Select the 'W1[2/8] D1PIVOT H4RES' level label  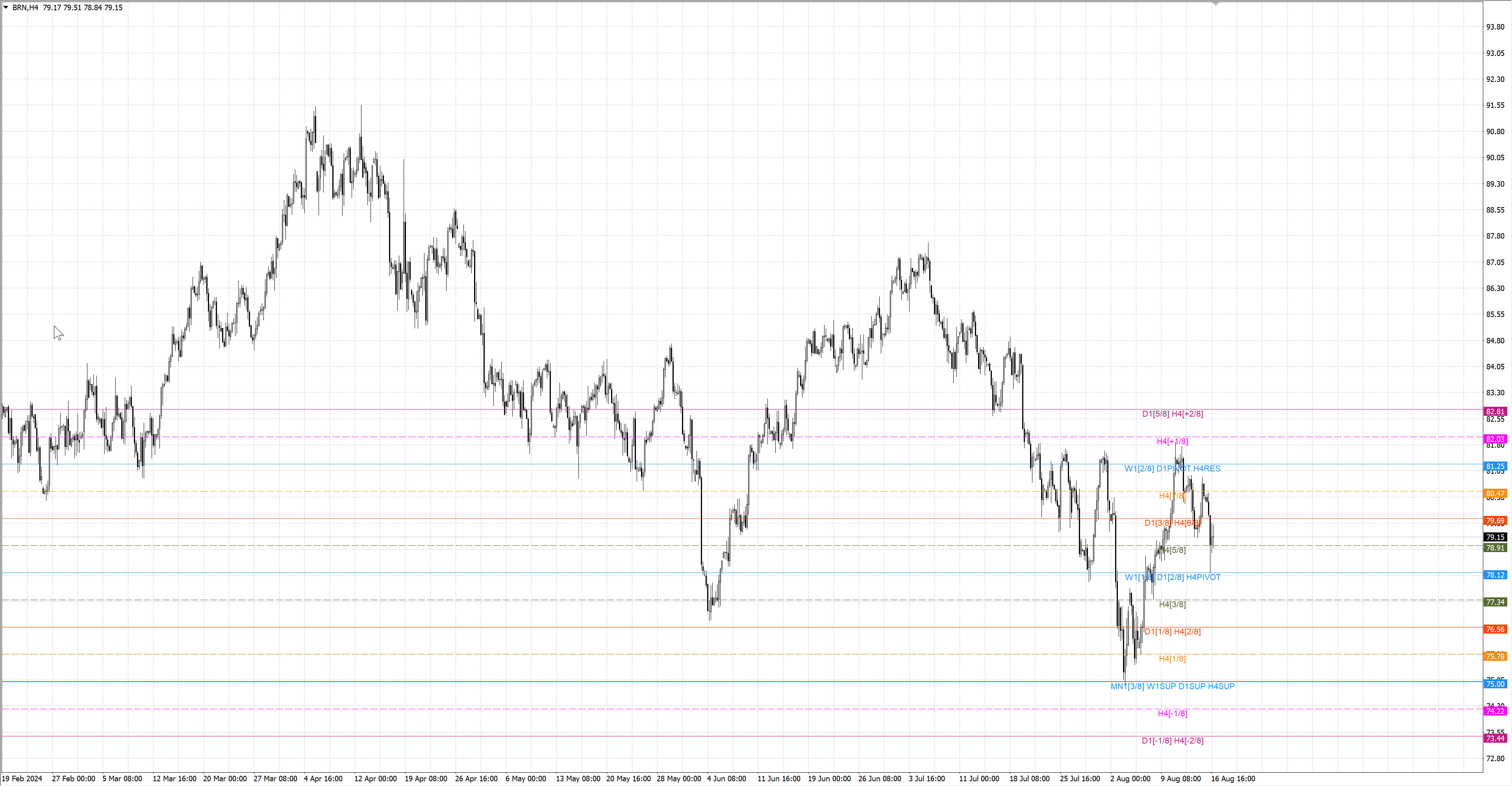tap(1172, 469)
